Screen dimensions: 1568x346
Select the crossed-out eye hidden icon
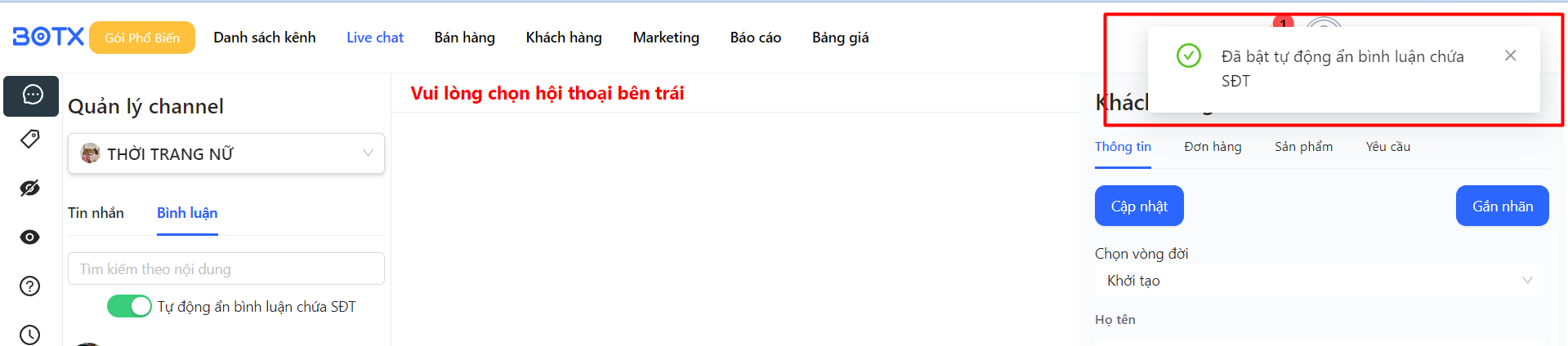30,189
